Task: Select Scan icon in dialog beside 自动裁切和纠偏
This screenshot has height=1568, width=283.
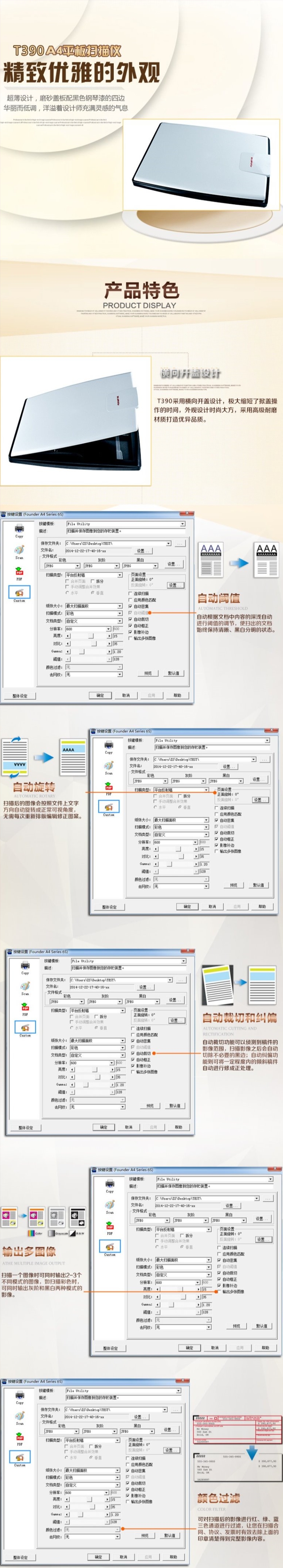Action: point(25,986)
